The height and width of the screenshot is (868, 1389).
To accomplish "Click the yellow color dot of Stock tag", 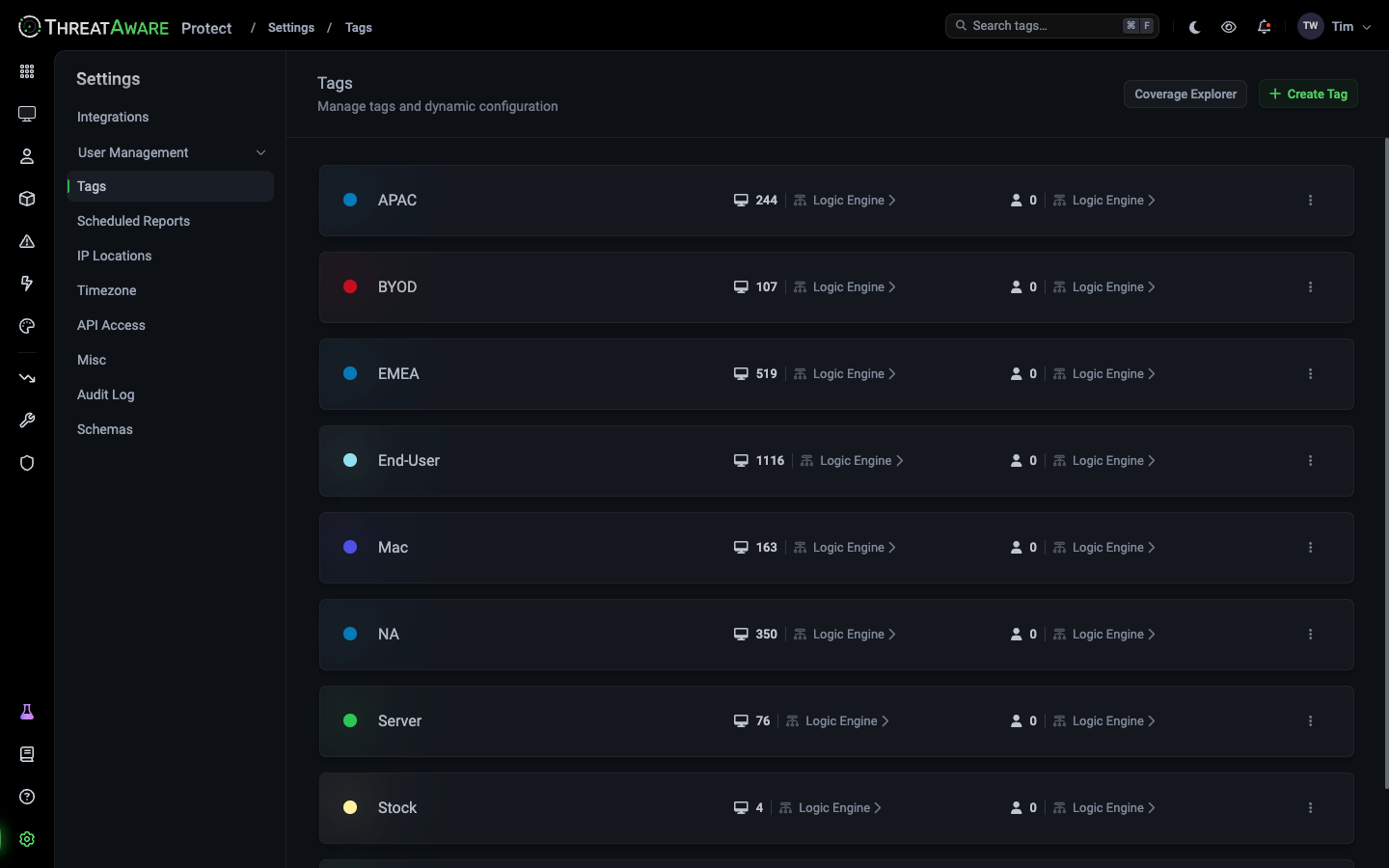I will 350,807.
